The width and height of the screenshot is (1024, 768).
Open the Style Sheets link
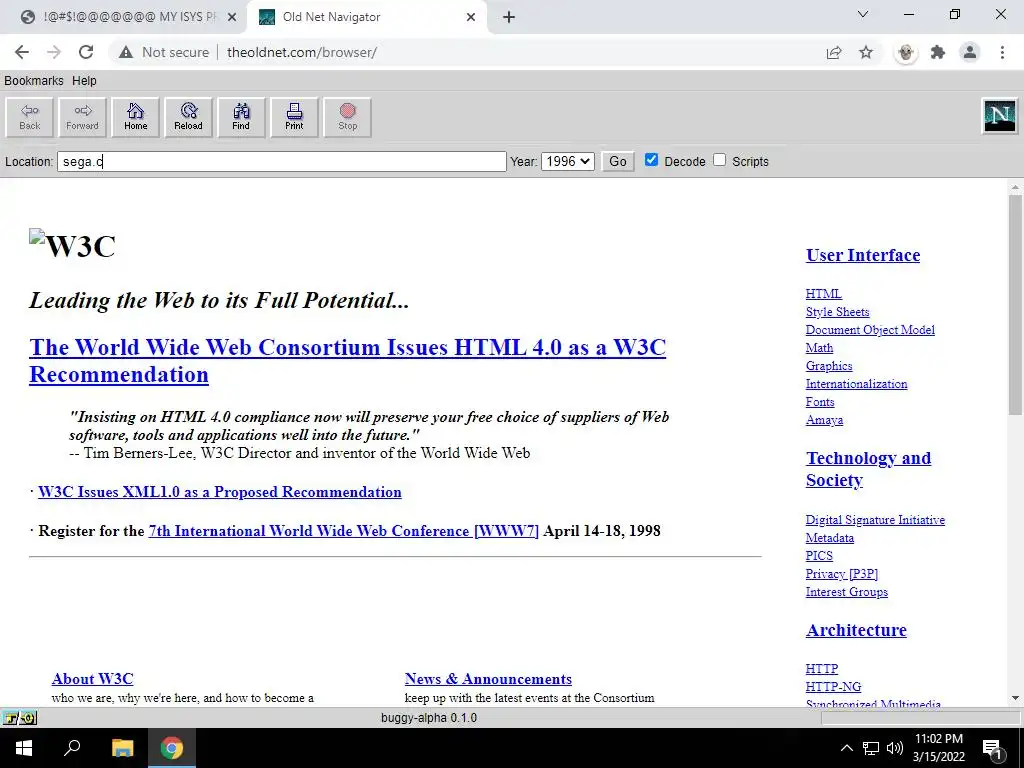[837, 312]
